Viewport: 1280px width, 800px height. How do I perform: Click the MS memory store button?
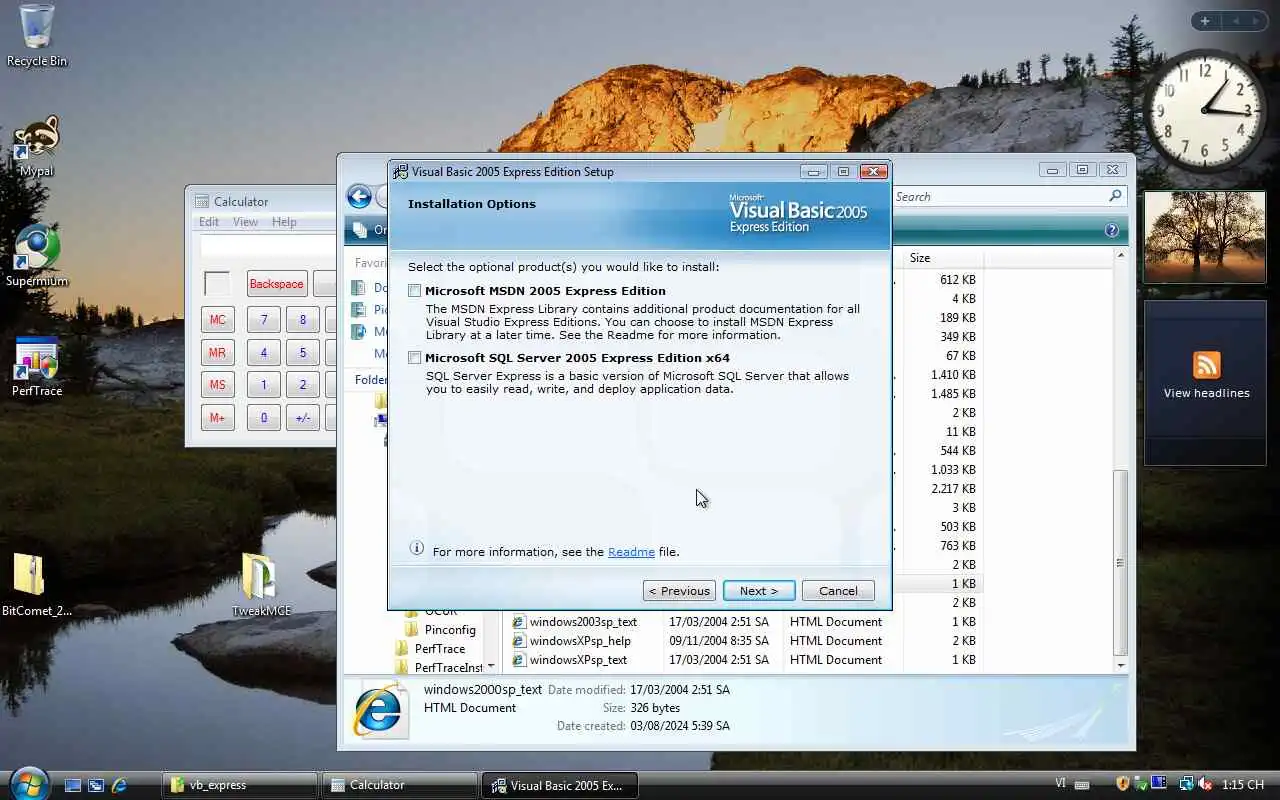218,385
